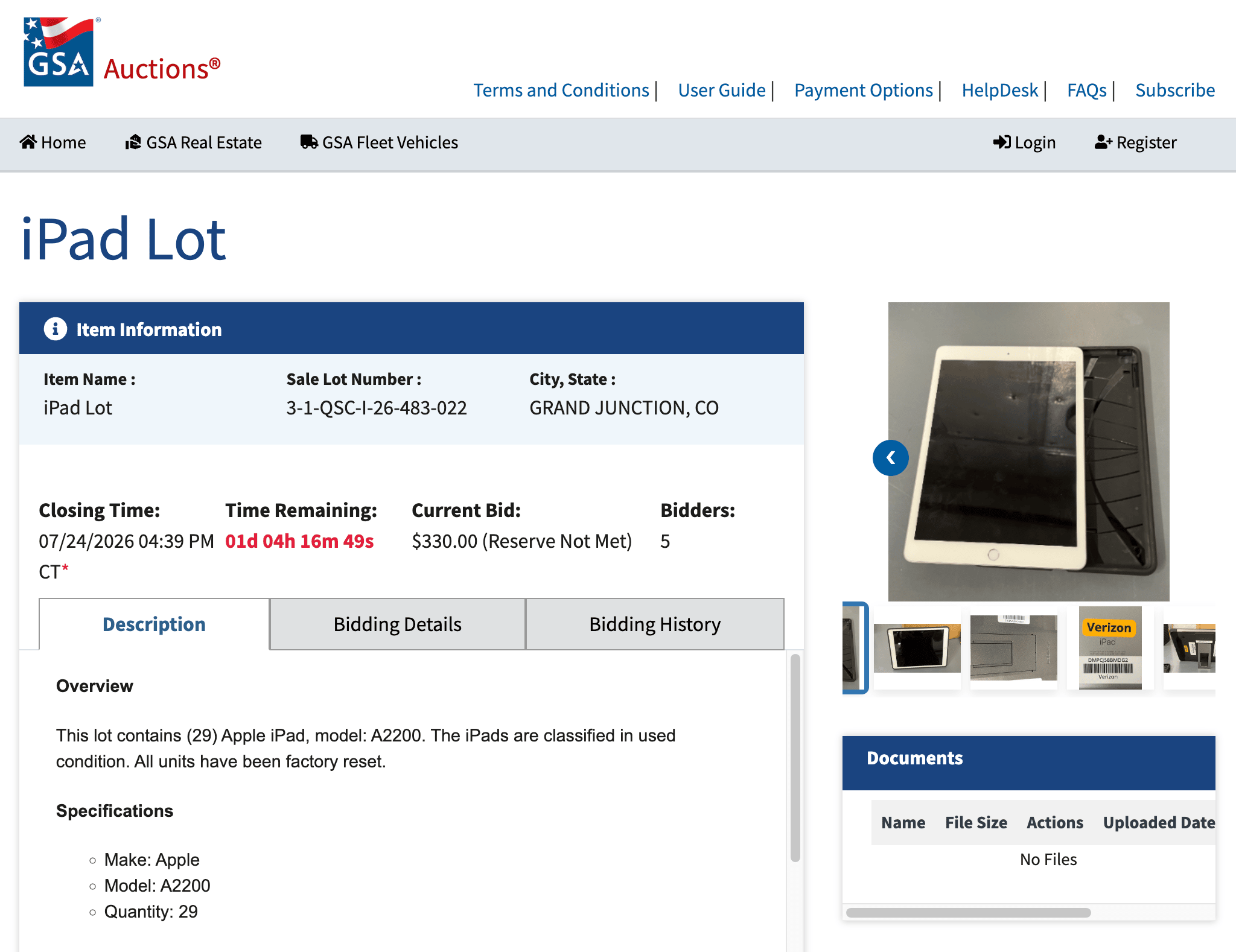This screenshot has height=952, width=1236.
Task: Click the closing time 07/24/2026 04:39 PM
Action: (127, 541)
